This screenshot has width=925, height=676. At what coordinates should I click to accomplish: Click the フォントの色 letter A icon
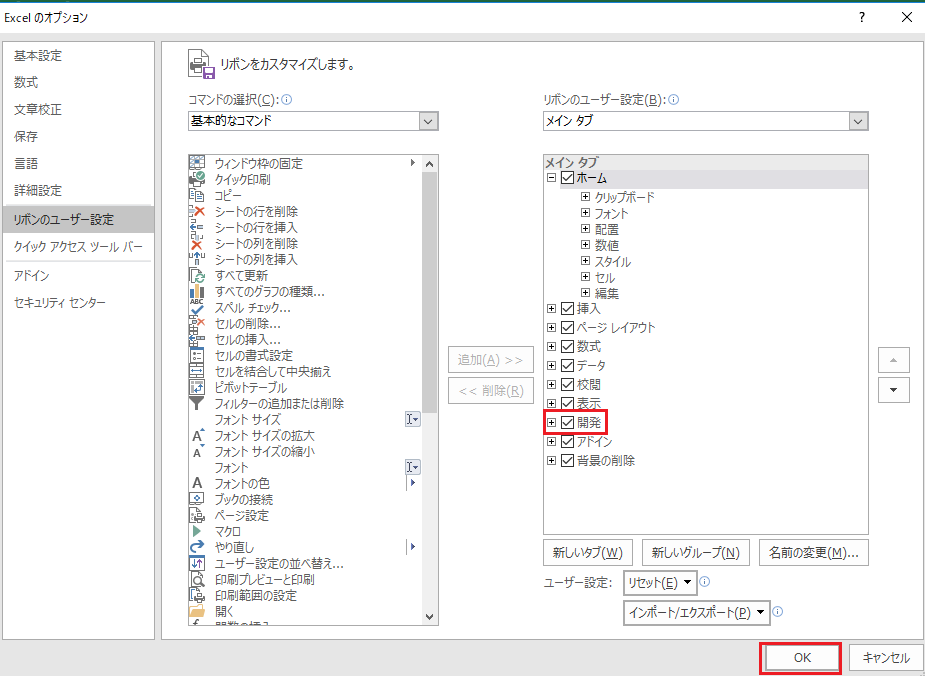(x=197, y=483)
